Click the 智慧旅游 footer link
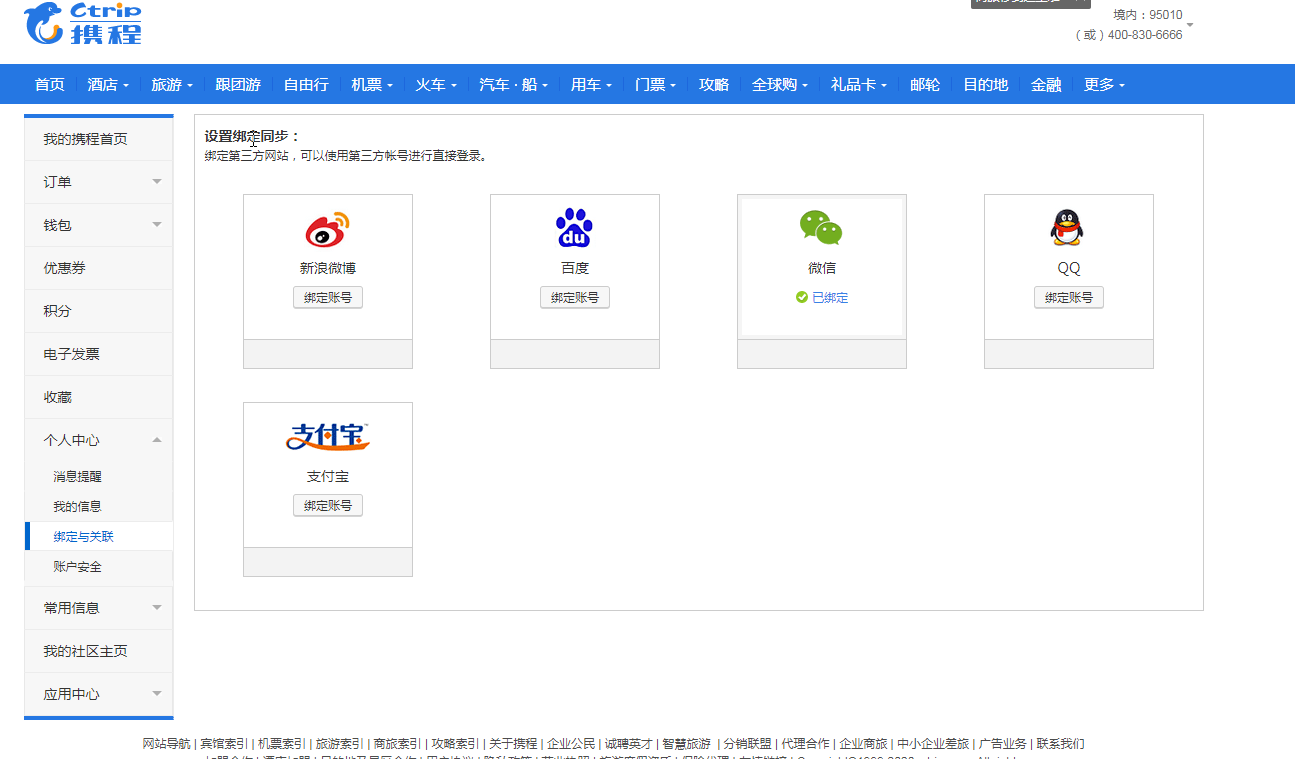The width and height of the screenshot is (1295, 759). click(686, 744)
